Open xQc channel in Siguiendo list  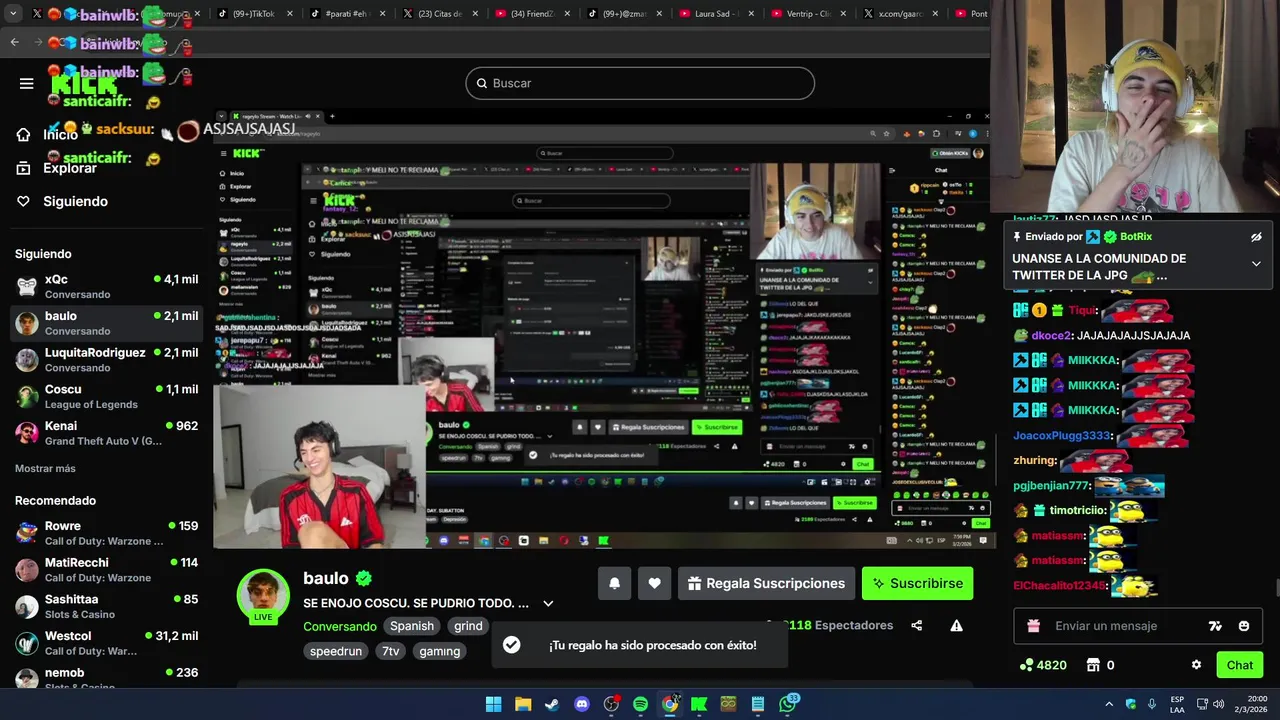pos(107,286)
